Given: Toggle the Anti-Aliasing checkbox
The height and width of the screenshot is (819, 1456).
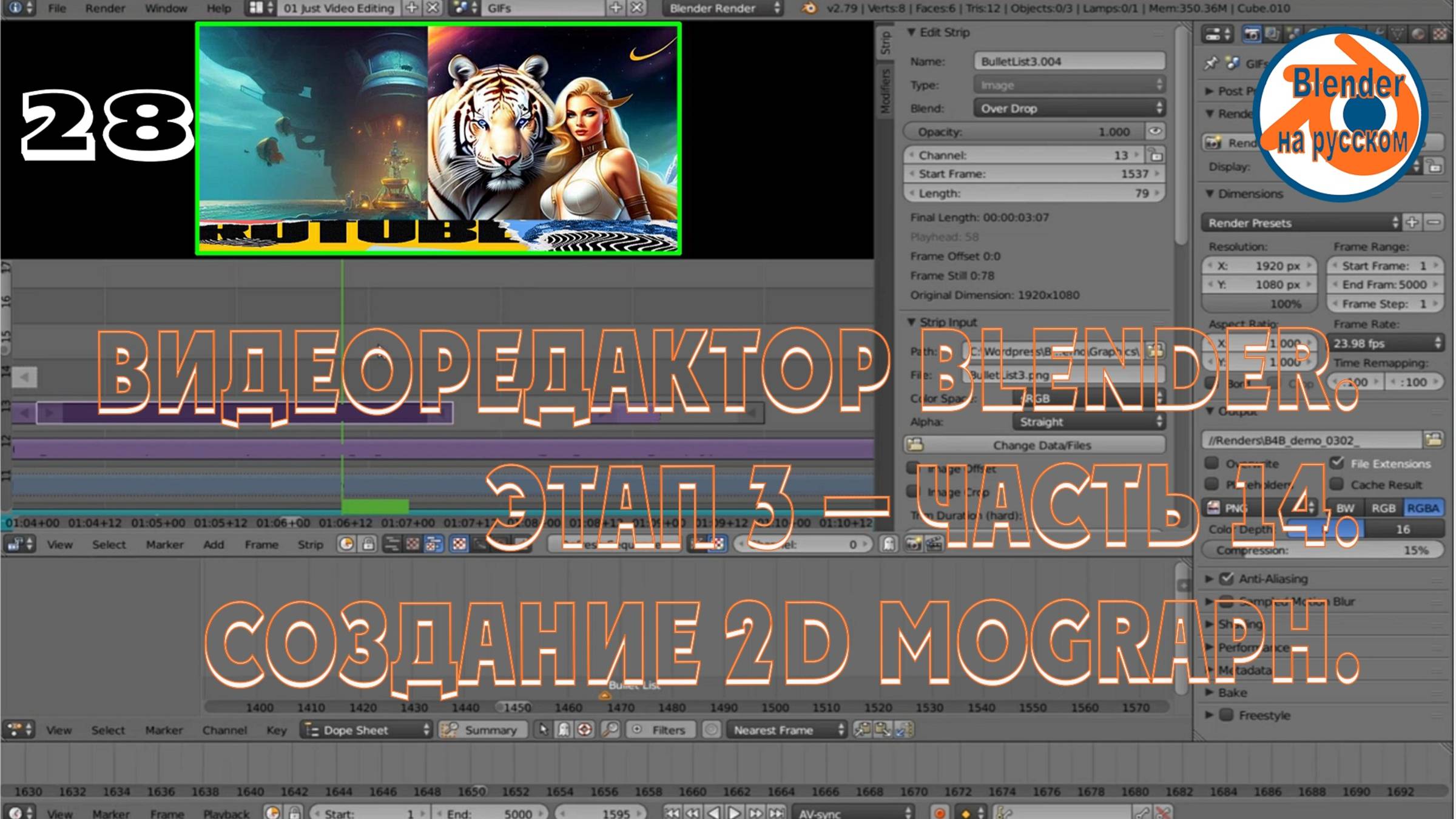Looking at the screenshot, I should pyautogui.click(x=1227, y=578).
